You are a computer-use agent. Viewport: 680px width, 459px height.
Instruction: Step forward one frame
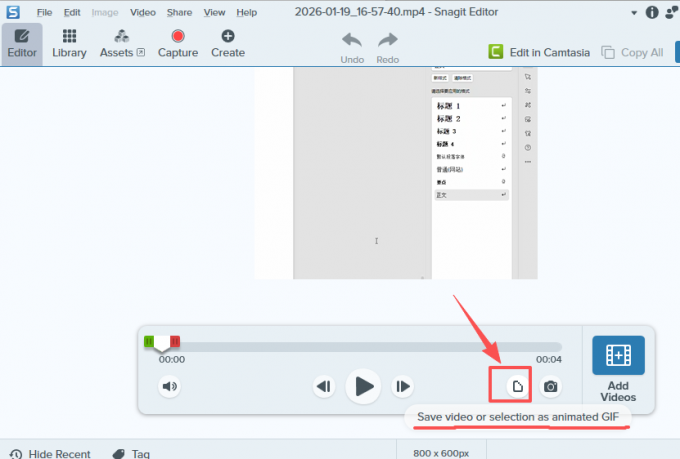pos(402,386)
